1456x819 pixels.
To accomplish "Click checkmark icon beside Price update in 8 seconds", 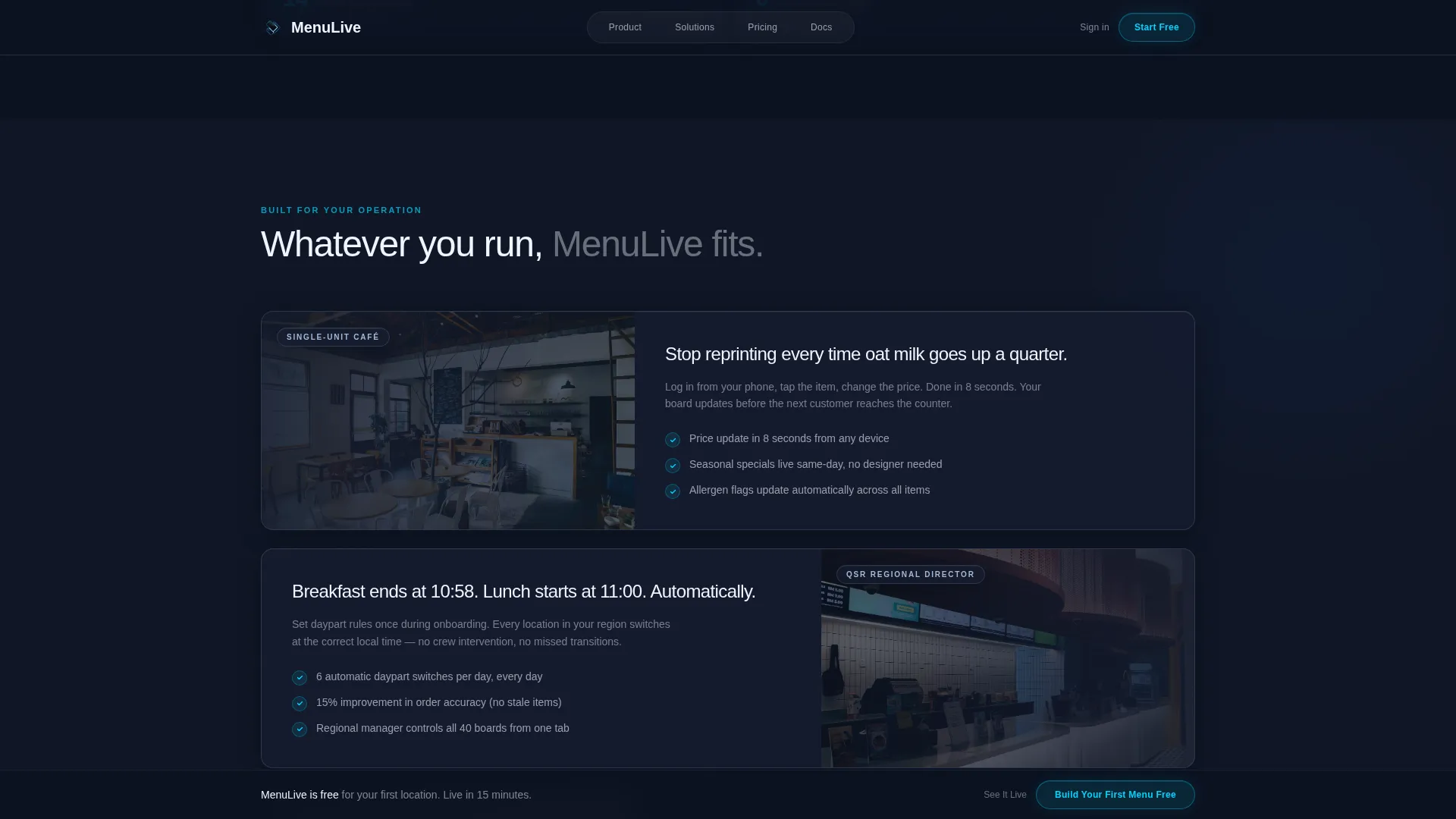I will [x=673, y=440].
